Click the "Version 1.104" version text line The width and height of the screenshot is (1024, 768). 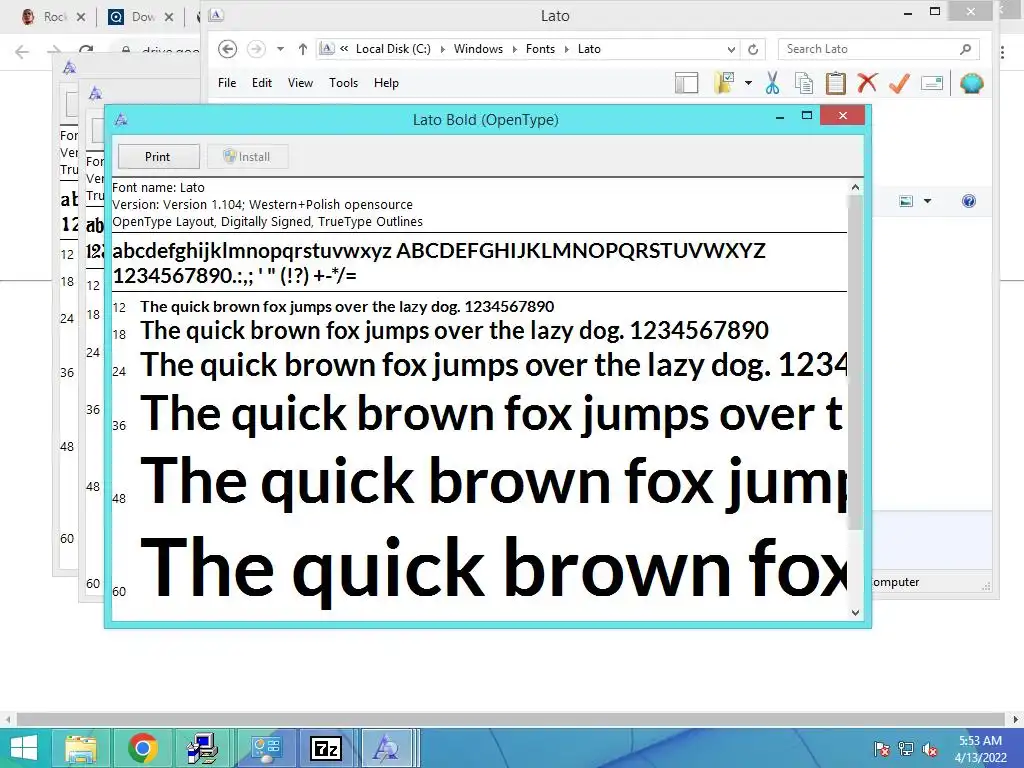coord(263,204)
